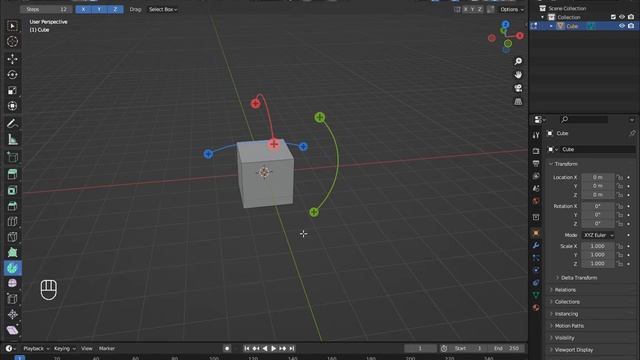Image resolution: width=640 pixels, height=360 pixels.
Task: Select the Select Box tool
Action: pyautogui.click(x=12, y=26)
